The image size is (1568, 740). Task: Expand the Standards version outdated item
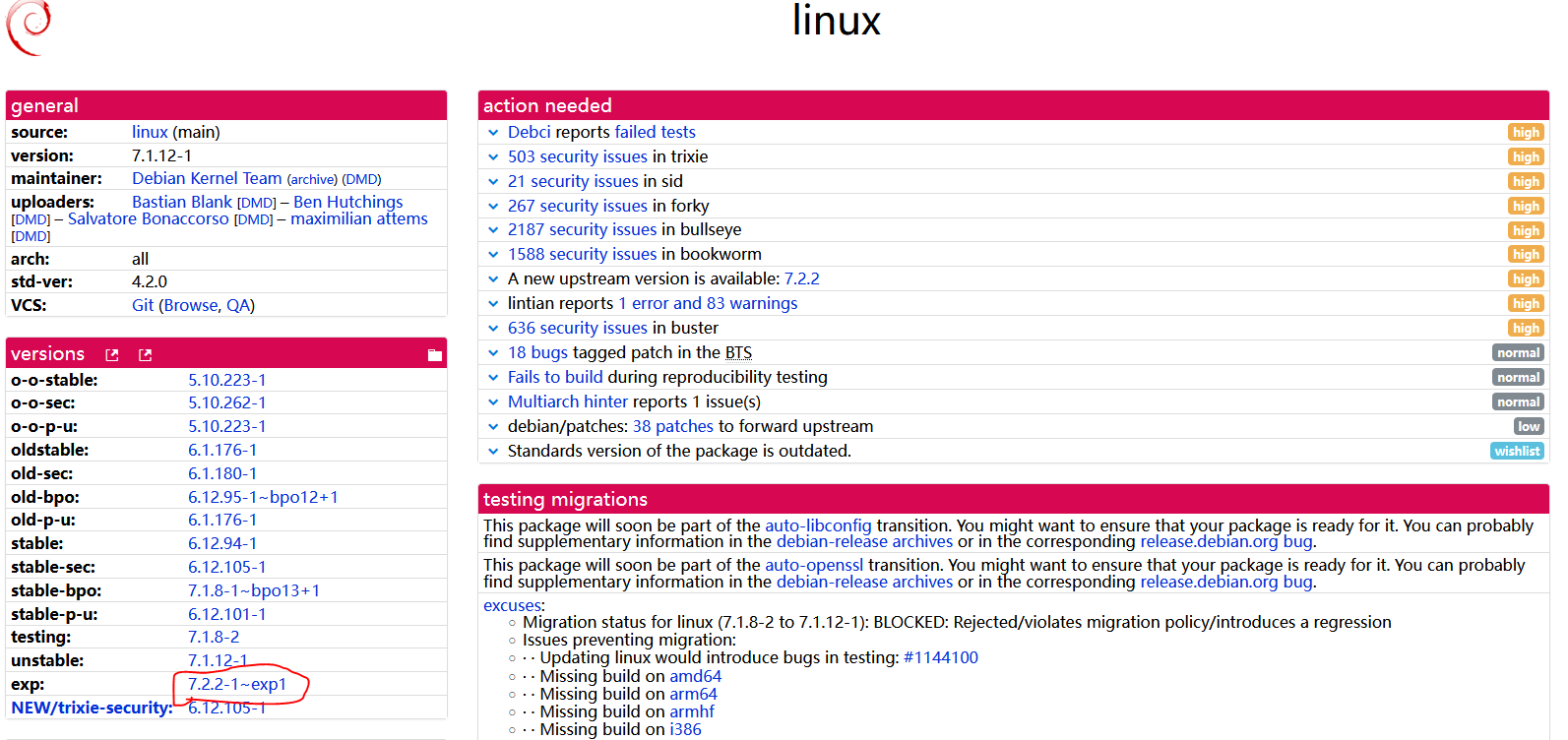[493, 451]
